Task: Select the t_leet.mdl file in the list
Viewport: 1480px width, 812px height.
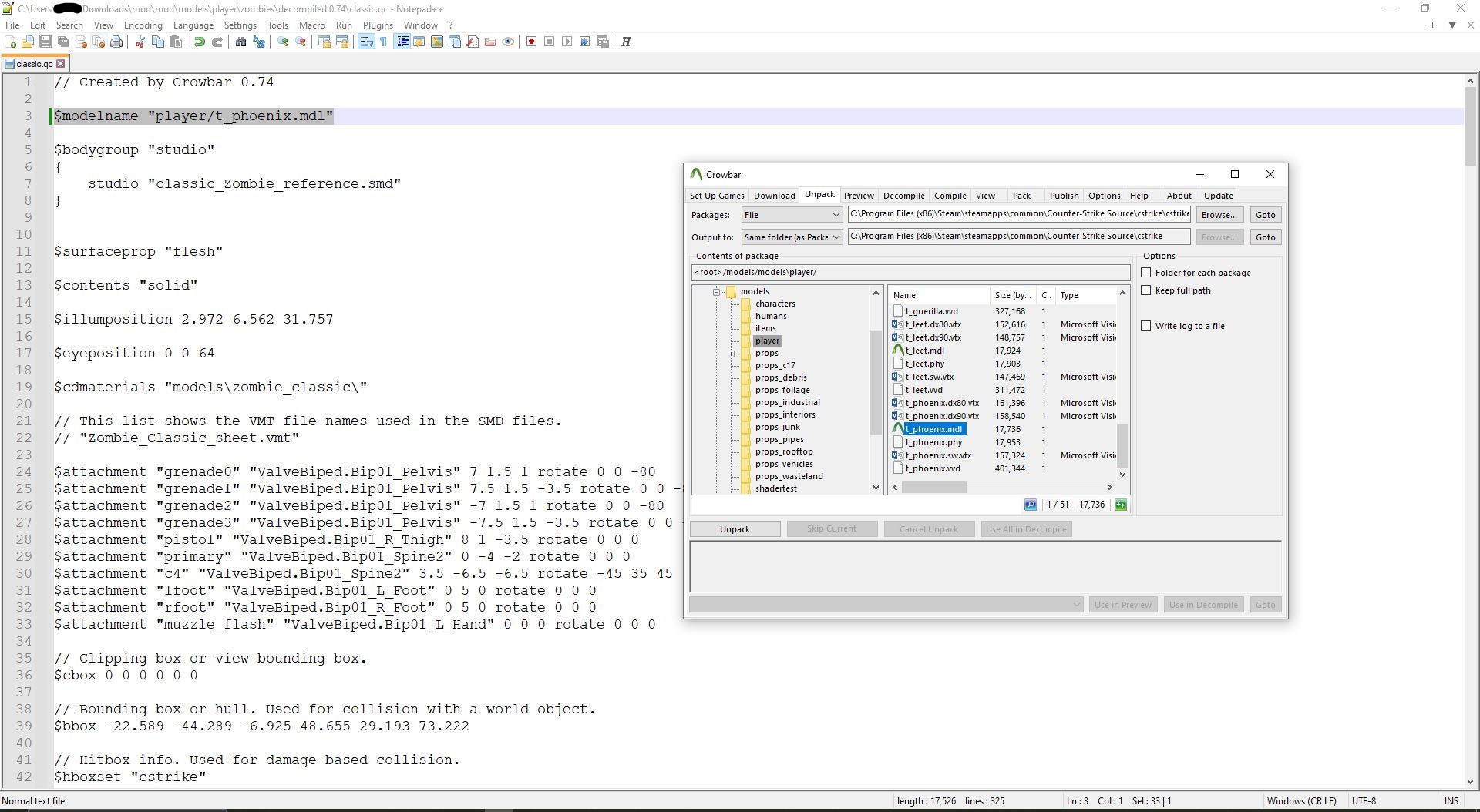Action: pyautogui.click(x=924, y=351)
